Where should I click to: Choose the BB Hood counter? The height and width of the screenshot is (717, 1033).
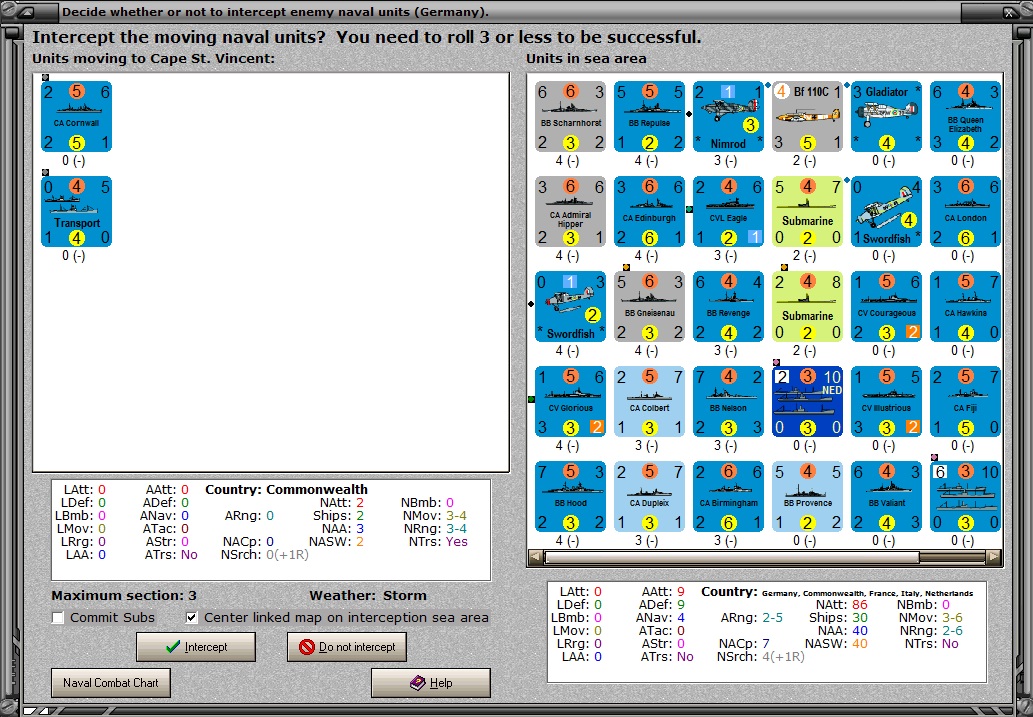tap(571, 496)
